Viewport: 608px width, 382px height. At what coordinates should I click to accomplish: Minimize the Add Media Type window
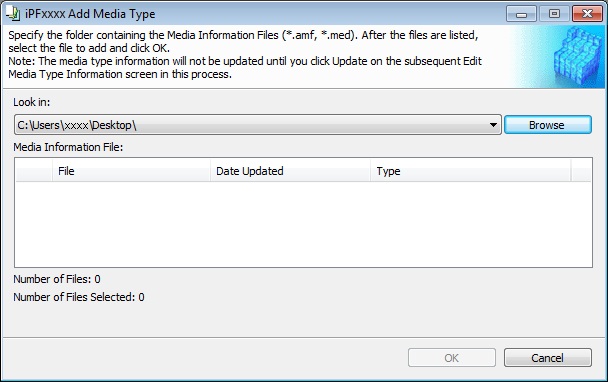click(521, 14)
